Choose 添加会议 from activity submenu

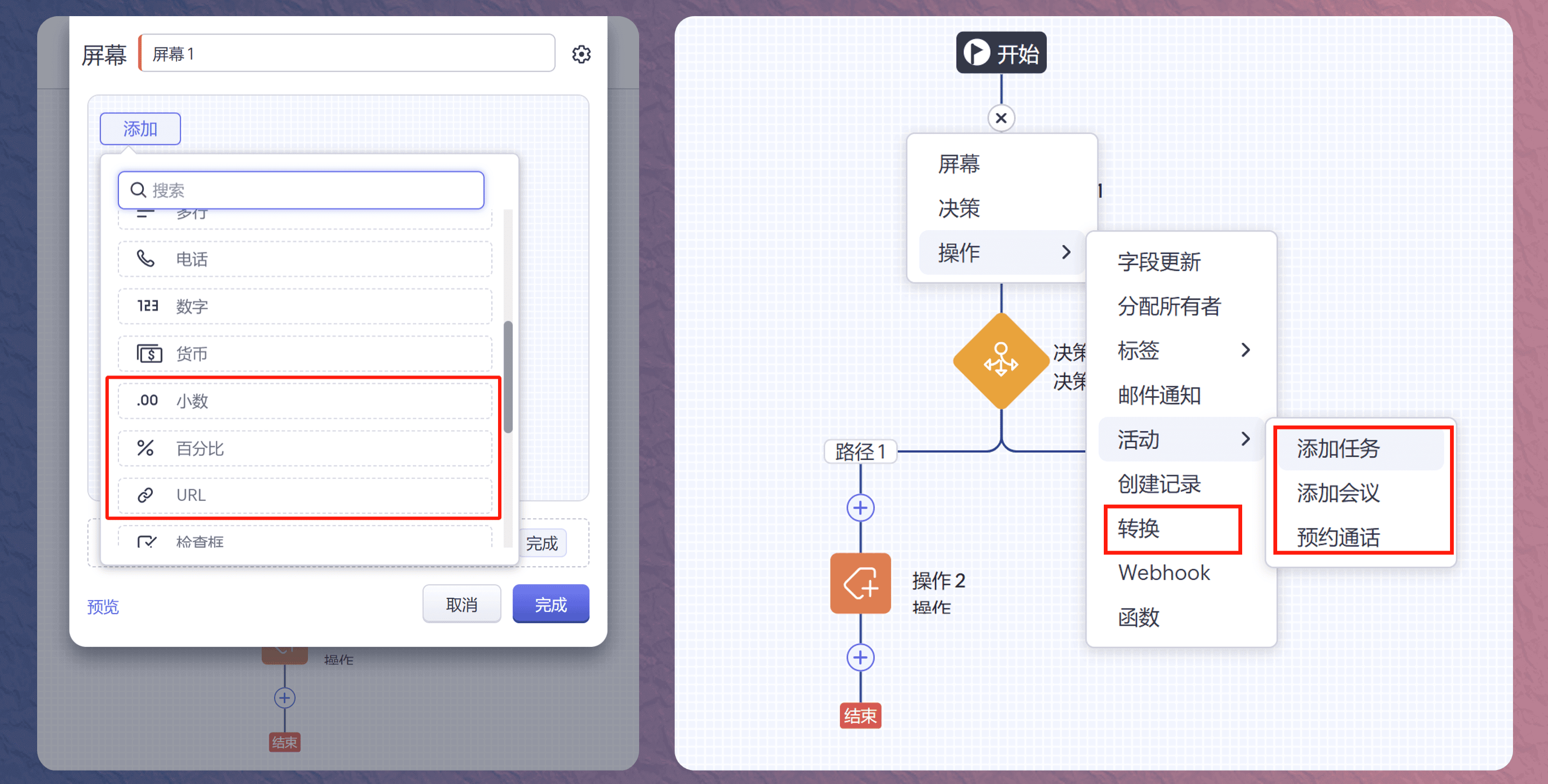pyautogui.click(x=1361, y=493)
